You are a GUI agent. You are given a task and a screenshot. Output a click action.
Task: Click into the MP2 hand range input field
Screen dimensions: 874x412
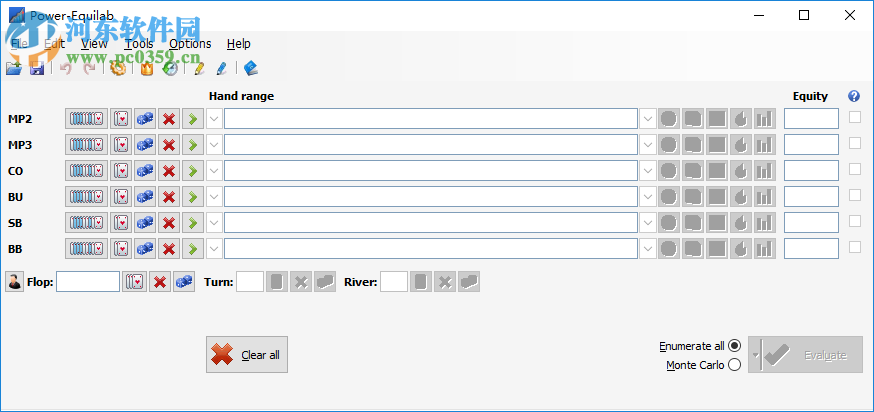(431, 119)
